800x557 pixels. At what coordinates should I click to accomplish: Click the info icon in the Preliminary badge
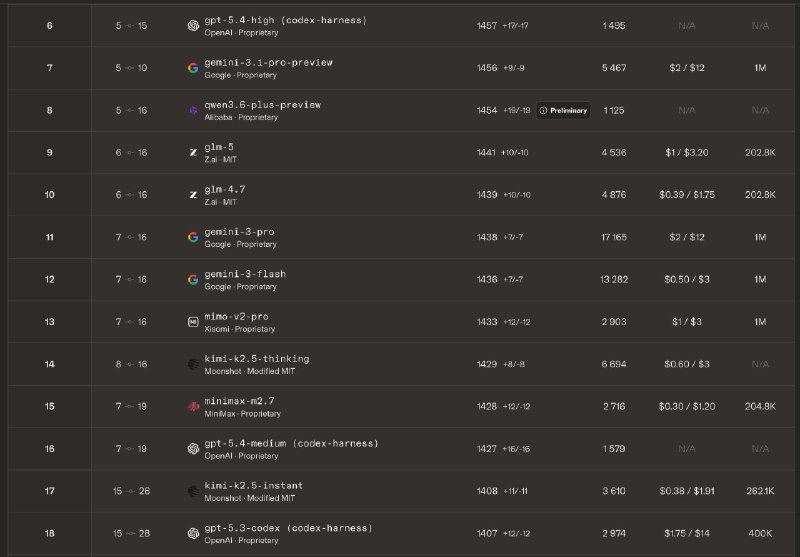point(543,110)
